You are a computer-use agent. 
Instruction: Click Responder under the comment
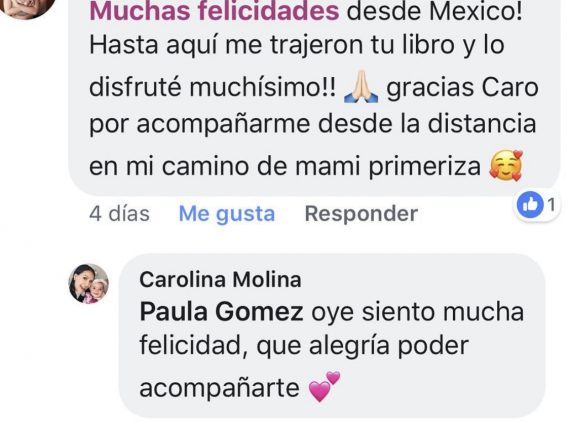(x=361, y=214)
